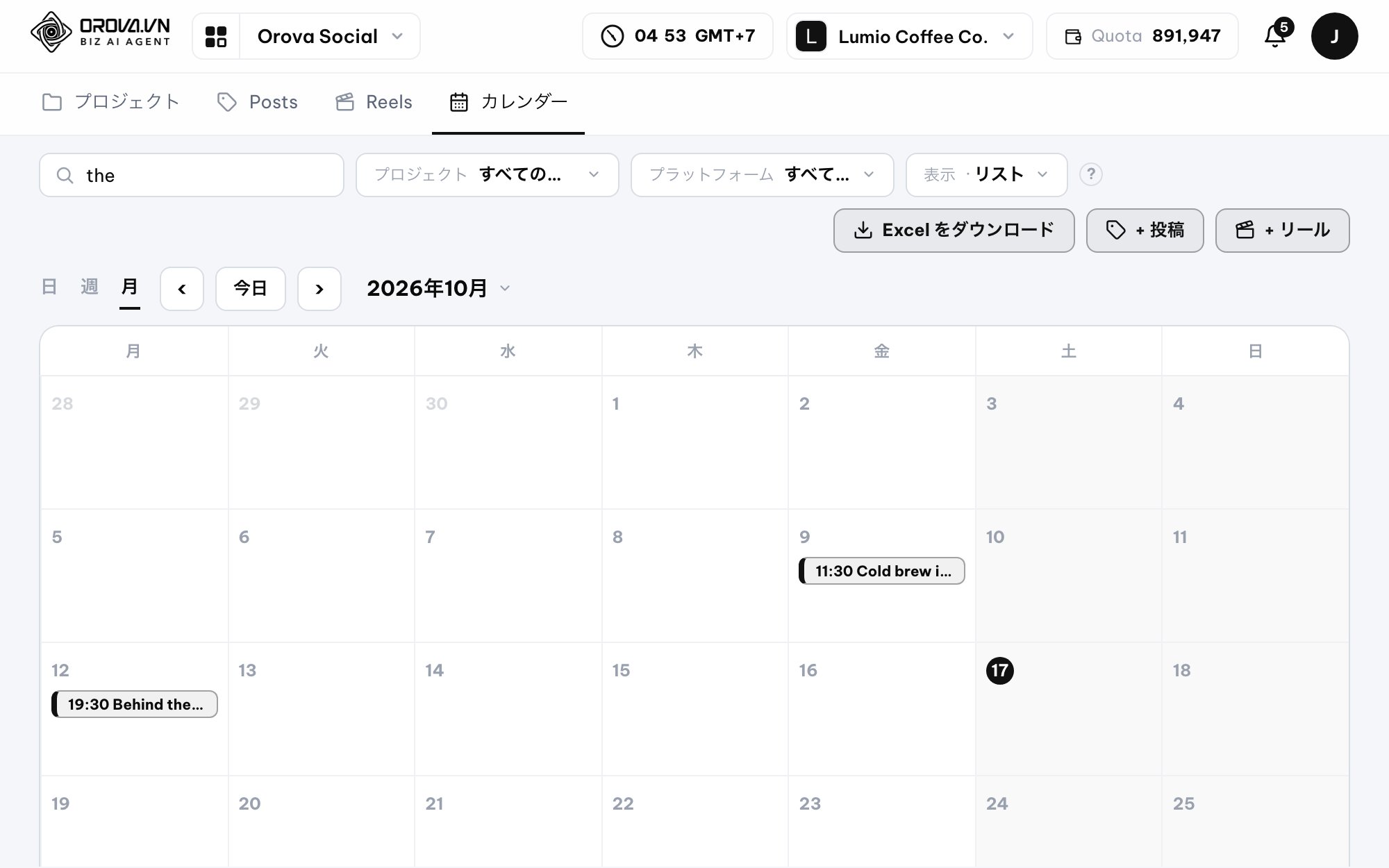Viewport: 1389px width, 868px height.
Task: Click the search field containing 'the'
Action: pos(192,175)
